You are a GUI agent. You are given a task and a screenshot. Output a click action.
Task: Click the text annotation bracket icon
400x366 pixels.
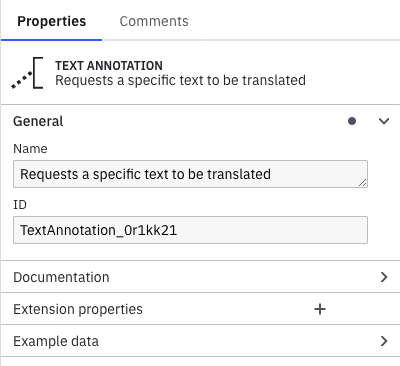click(27, 73)
